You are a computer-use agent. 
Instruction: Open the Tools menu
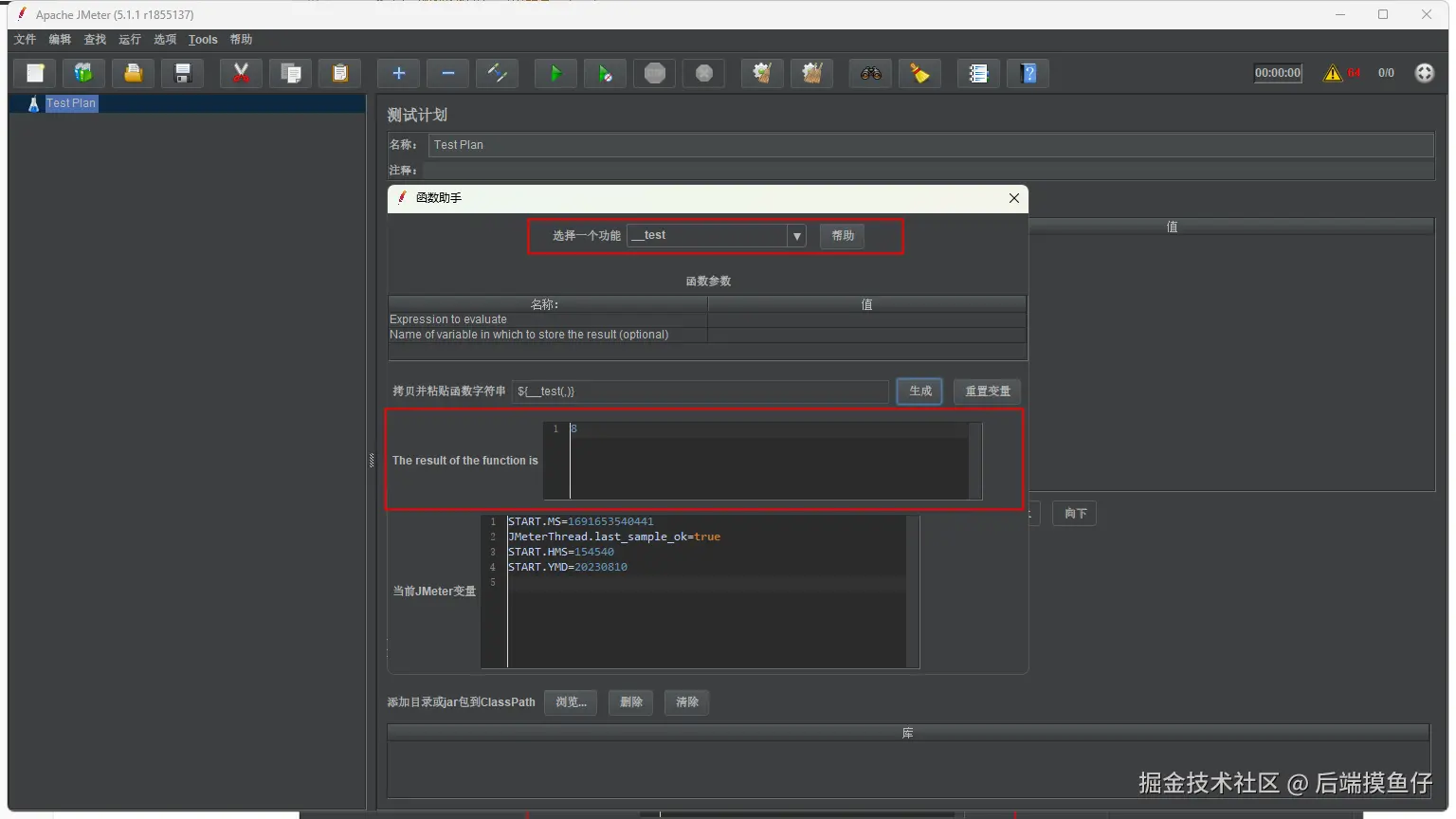203,39
